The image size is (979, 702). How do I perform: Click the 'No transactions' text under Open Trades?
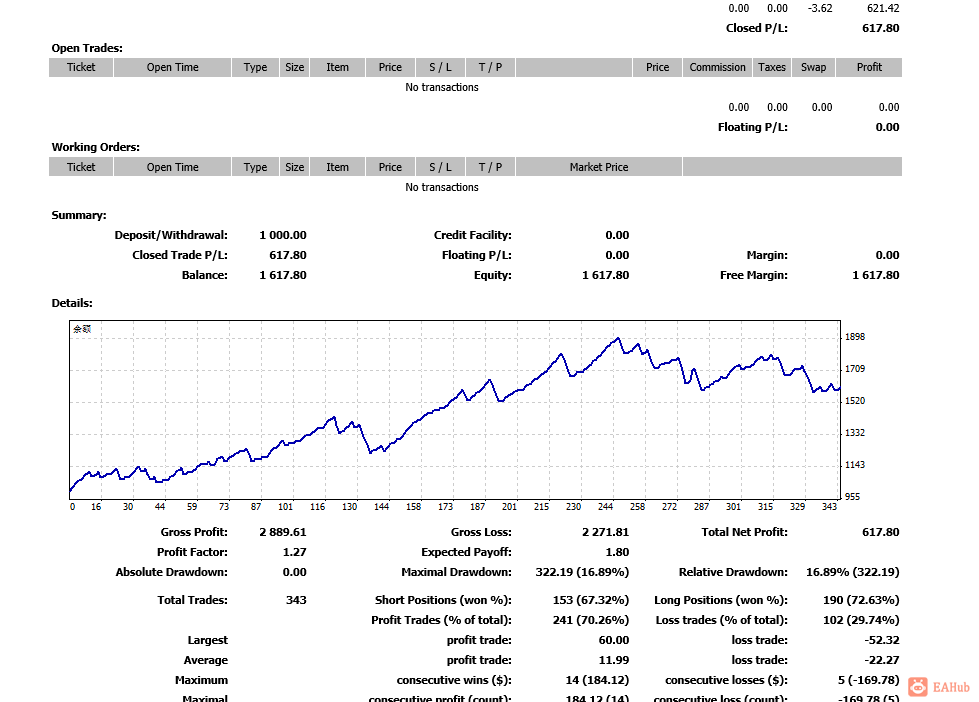[441, 87]
